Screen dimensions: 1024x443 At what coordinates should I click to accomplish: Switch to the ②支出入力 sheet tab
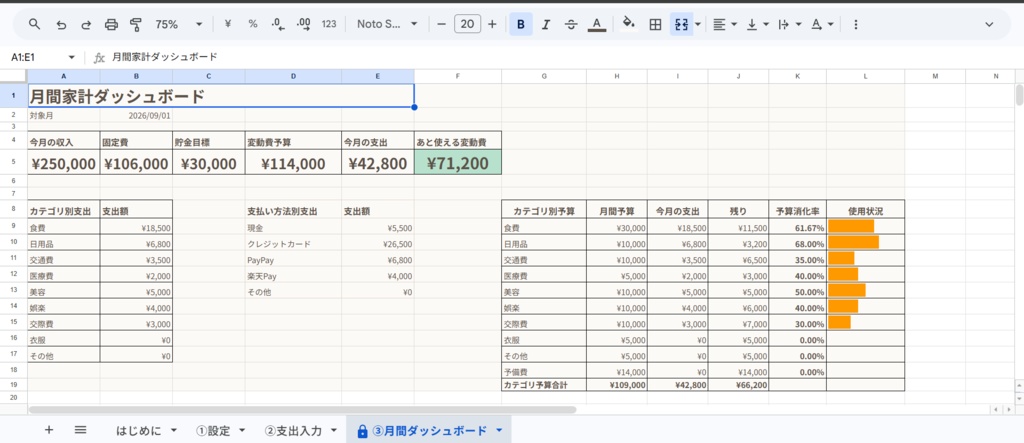pyautogui.click(x=293, y=431)
